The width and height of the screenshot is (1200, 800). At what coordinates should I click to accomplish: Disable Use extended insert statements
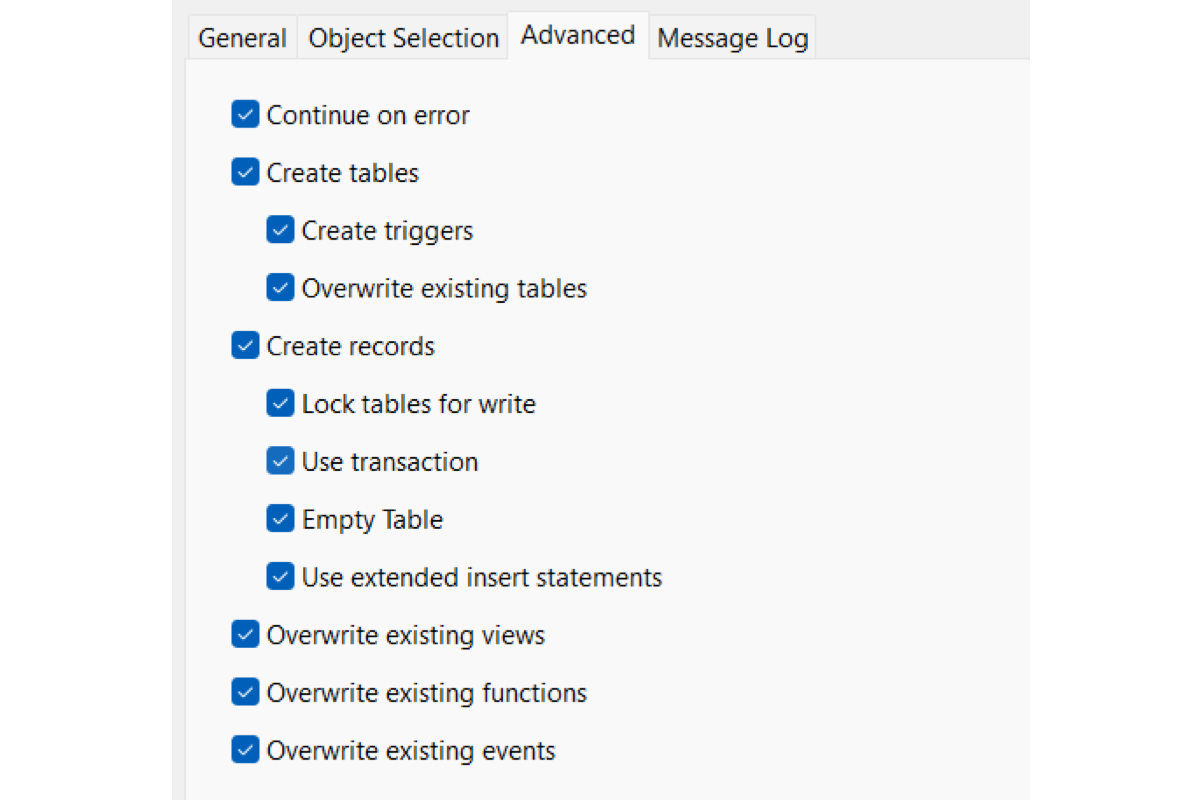pos(281,577)
